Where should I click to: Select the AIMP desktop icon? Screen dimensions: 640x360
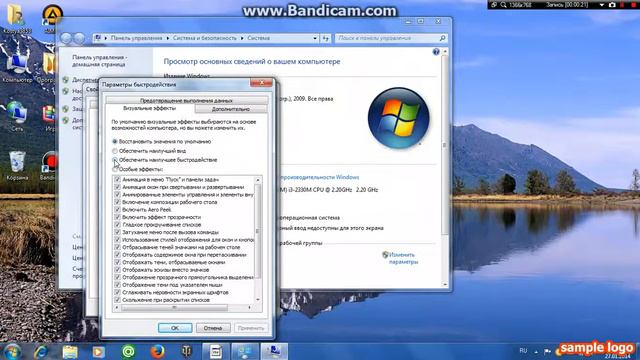[52, 17]
